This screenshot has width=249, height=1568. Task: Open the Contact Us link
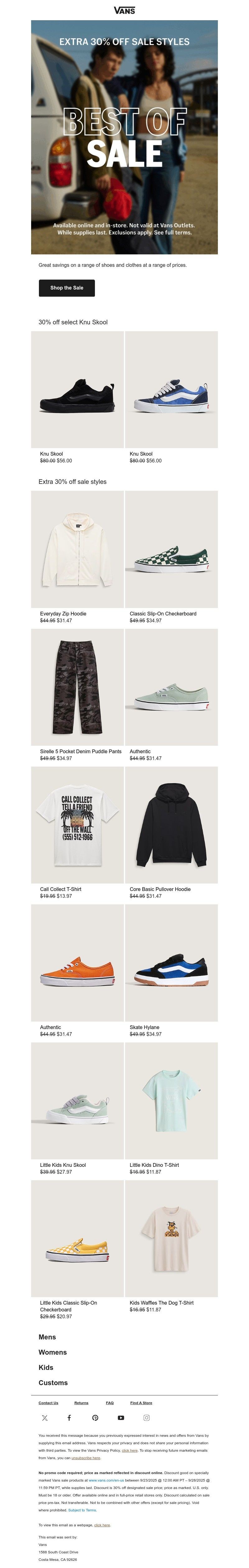pyautogui.click(x=49, y=1403)
